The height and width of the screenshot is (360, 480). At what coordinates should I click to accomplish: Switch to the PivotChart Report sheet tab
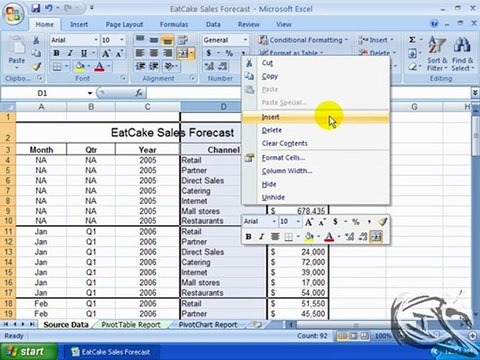(x=208, y=325)
